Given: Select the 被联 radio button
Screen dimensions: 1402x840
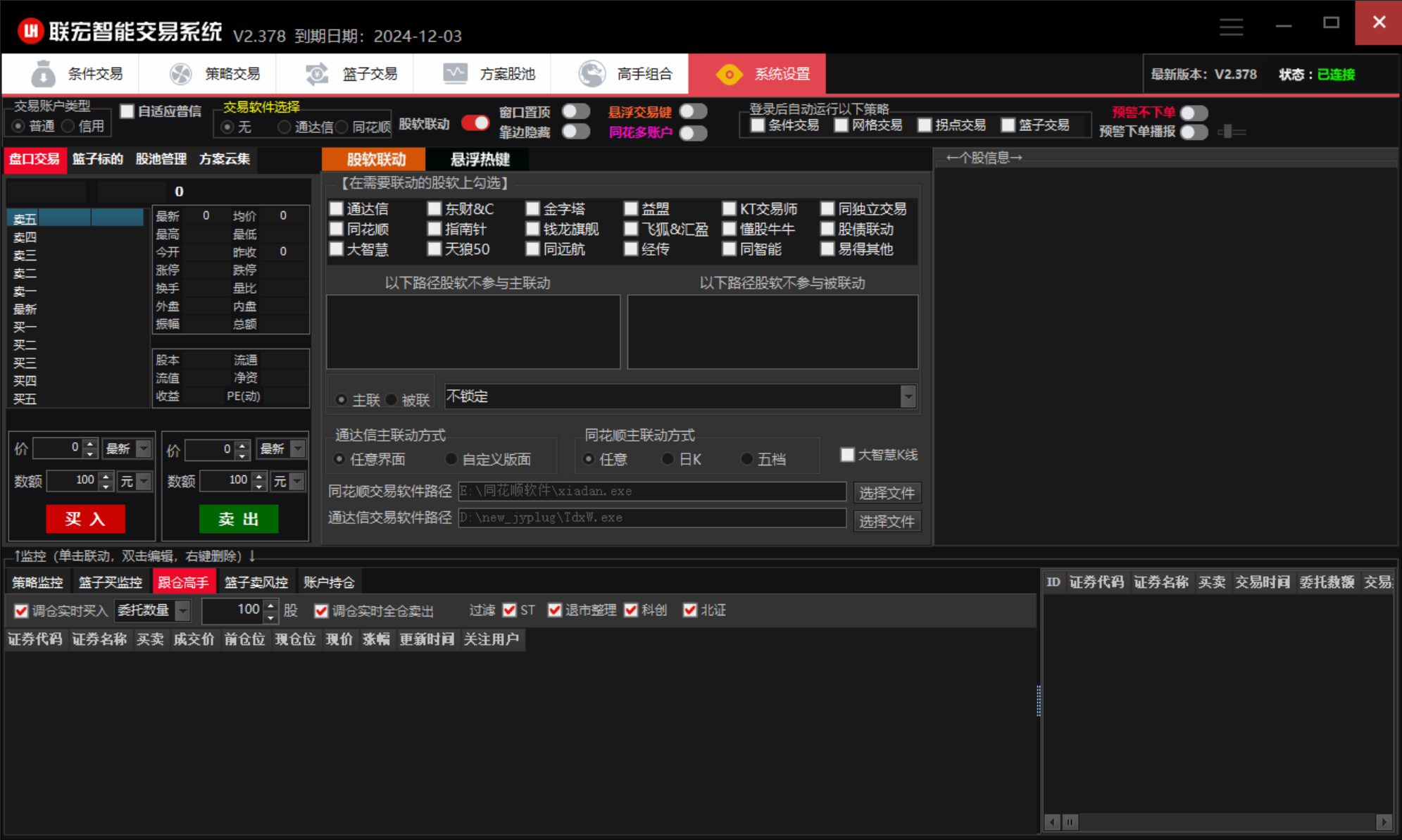Looking at the screenshot, I should tap(392, 400).
